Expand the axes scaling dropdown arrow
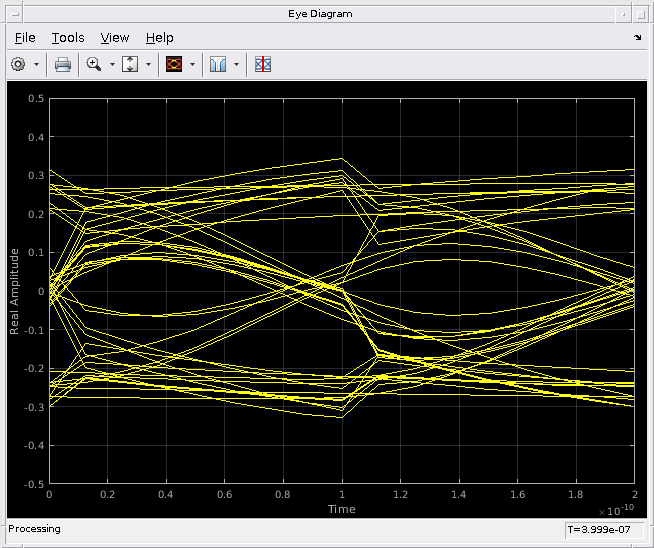 tap(149, 64)
